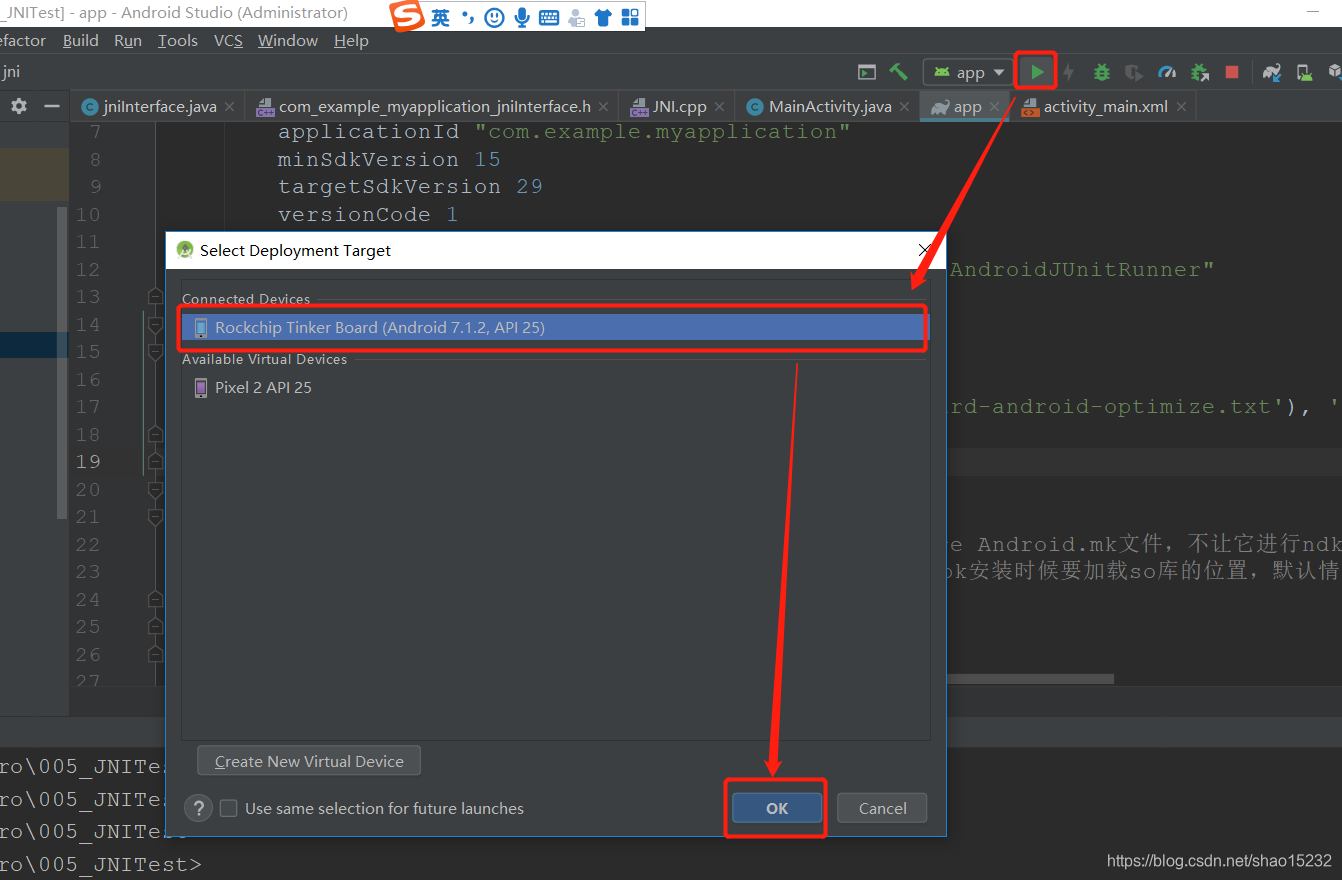Toggle code fold marker at line 15
Viewport: 1342px width, 880px height.
155,351
